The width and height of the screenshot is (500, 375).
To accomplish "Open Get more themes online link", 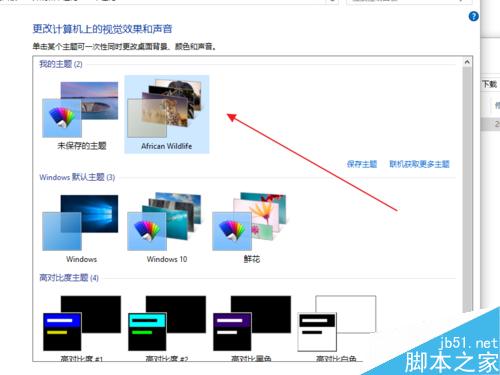I will [419, 164].
